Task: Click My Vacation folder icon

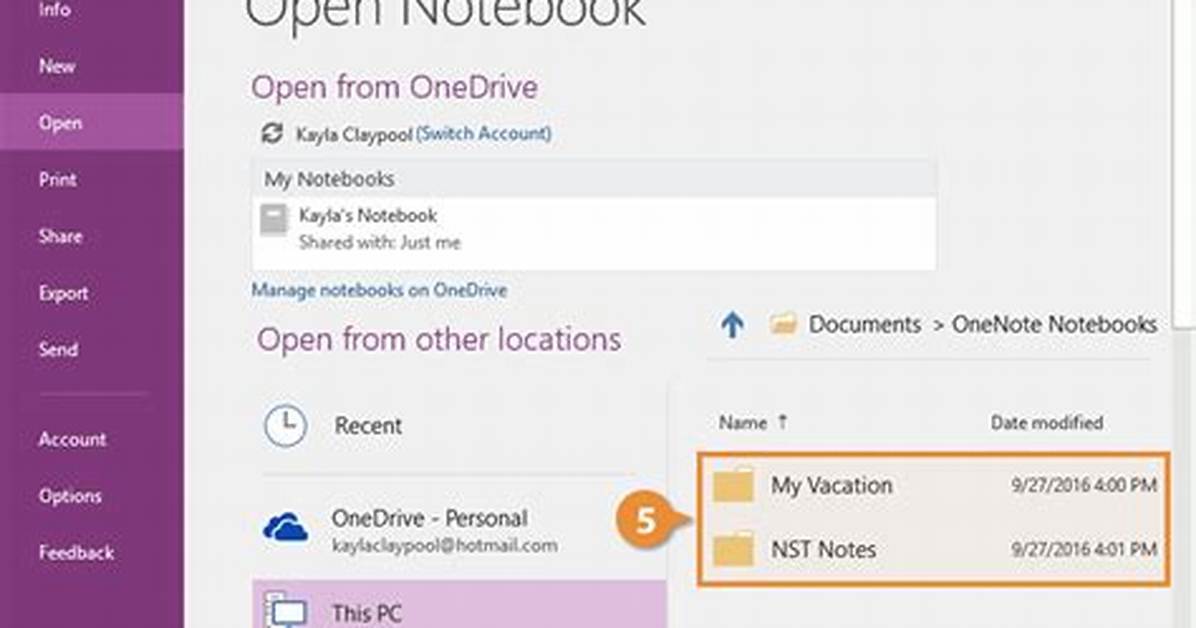Action: click(734, 485)
